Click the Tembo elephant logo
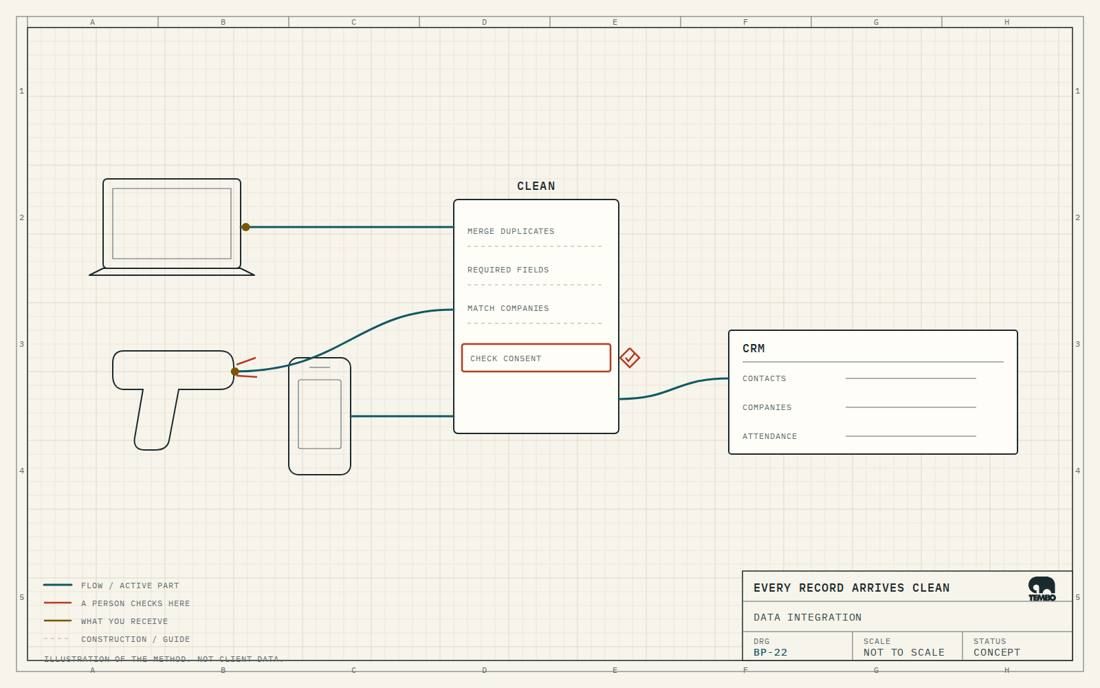This screenshot has width=1100, height=688. click(x=1042, y=588)
